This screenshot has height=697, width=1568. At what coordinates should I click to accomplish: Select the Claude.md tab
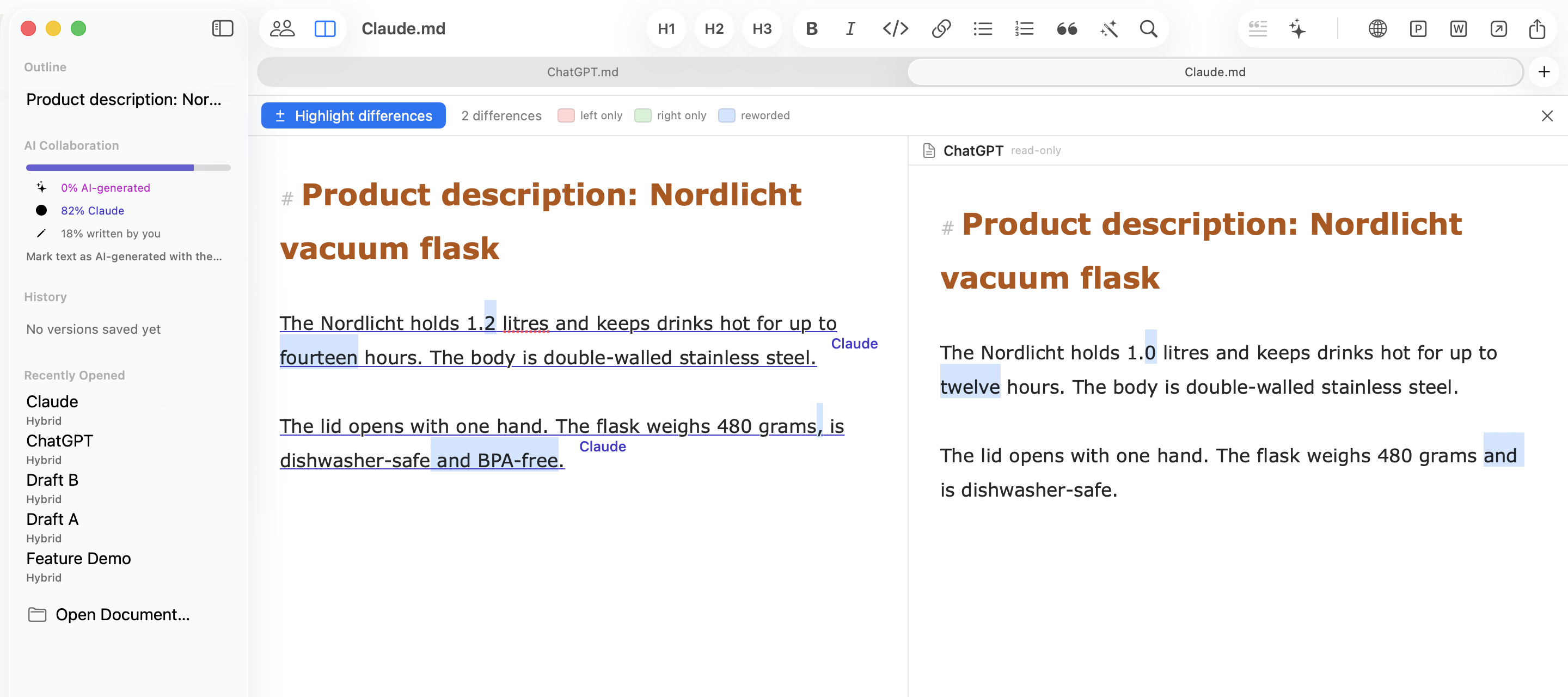point(1215,72)
